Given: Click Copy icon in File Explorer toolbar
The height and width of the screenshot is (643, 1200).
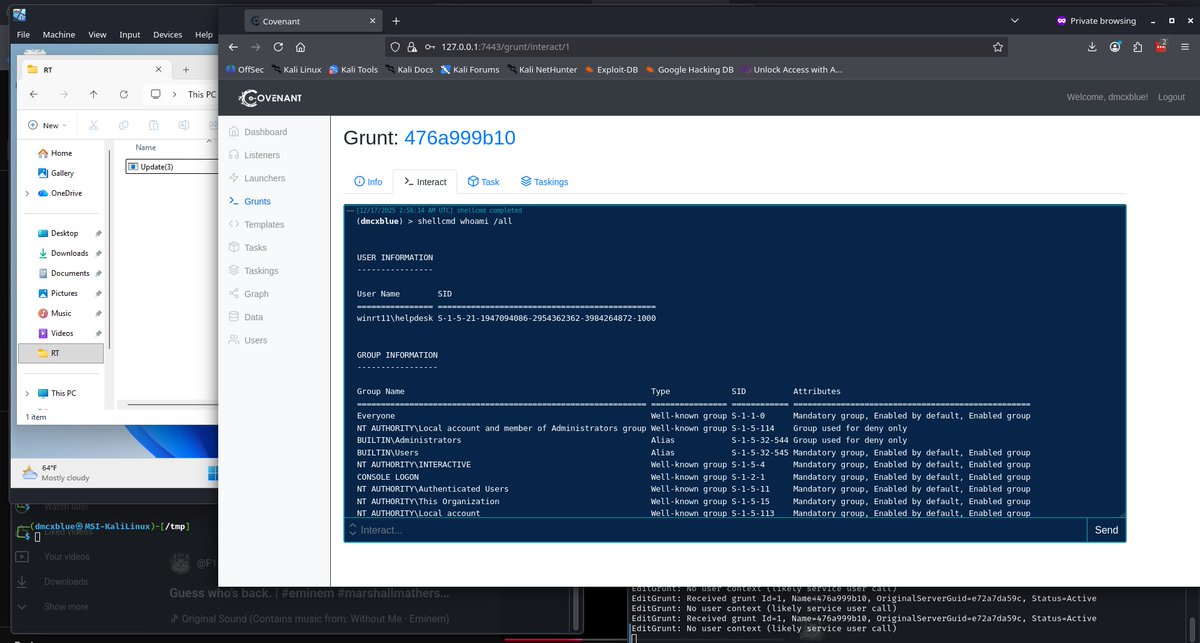Looking at the screenshot, I should pos(123,125).
